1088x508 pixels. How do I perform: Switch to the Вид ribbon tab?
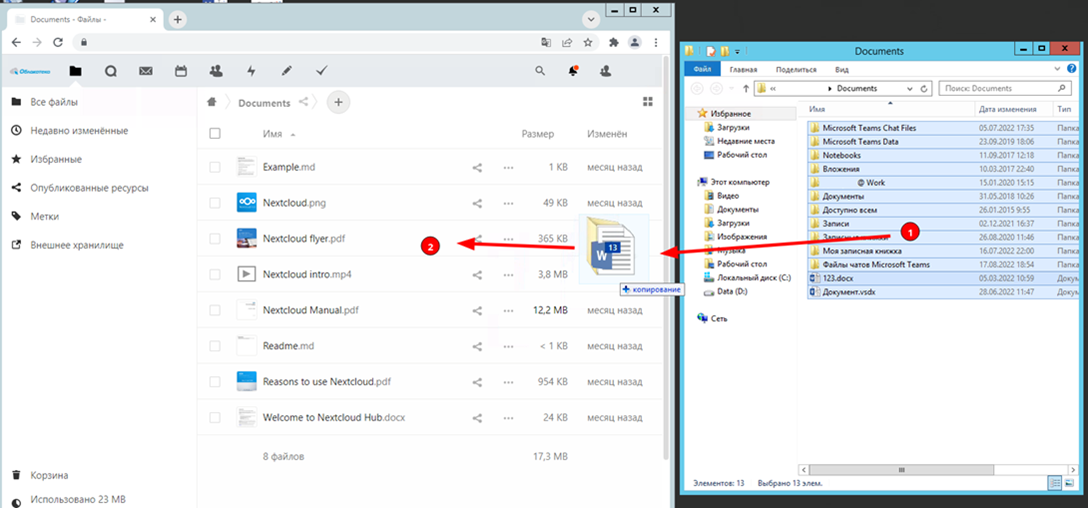pos(842,70)
